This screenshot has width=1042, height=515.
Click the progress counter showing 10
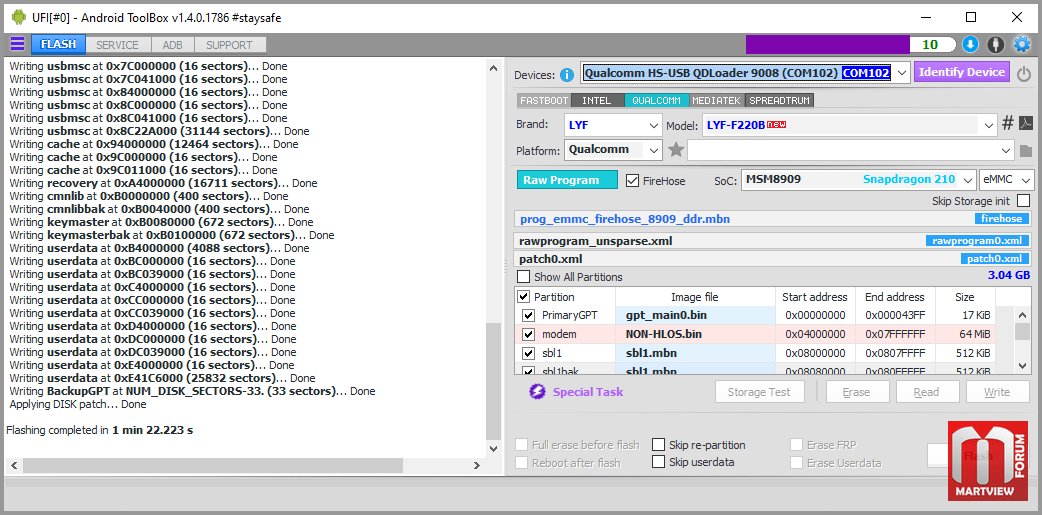click(x=930, y=45)
